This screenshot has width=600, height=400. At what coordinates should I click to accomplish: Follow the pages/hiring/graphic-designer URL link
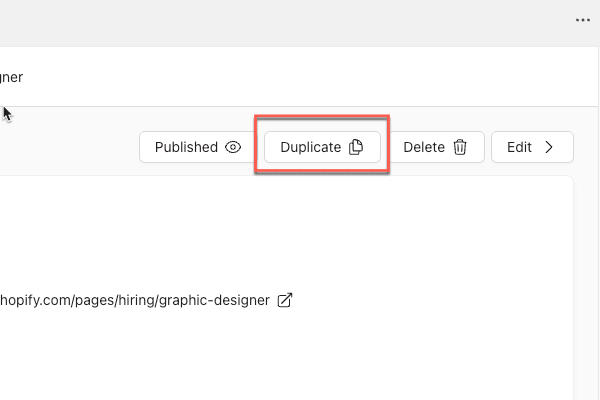[x=135, y=300]
